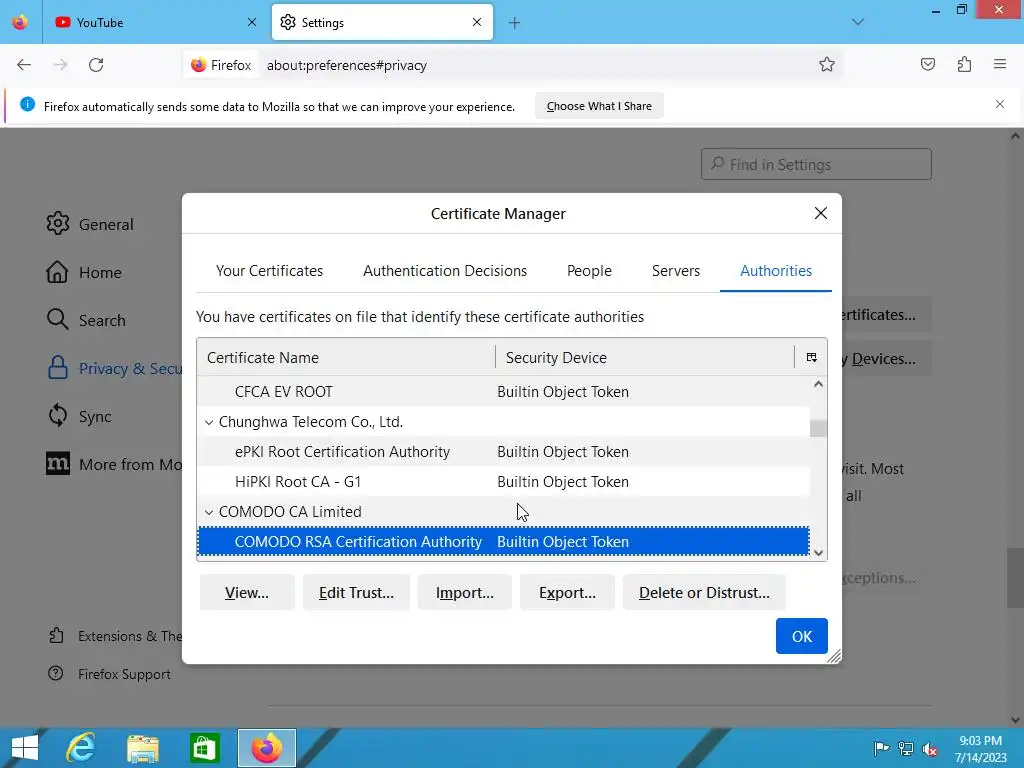Open the Home settings category
The image size is (1024, 768).
[x=84, y=272]
